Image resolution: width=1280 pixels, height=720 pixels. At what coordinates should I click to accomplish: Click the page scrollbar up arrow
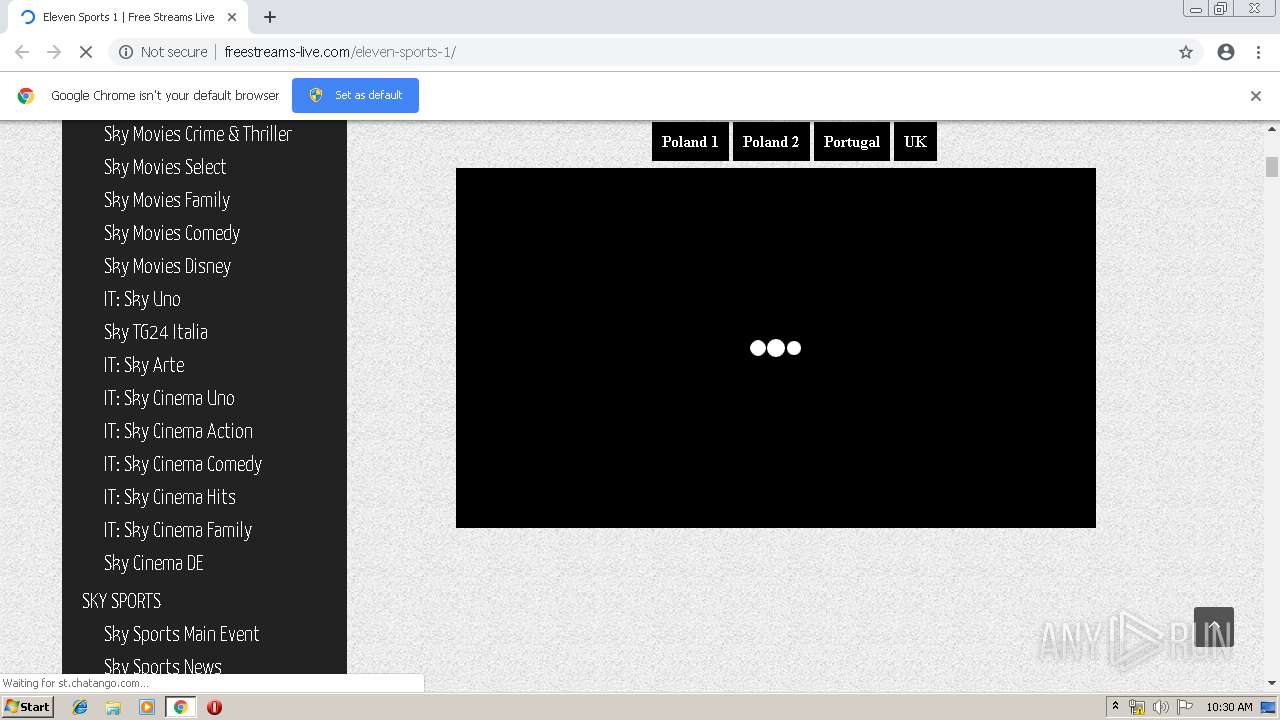(1272, 129)
